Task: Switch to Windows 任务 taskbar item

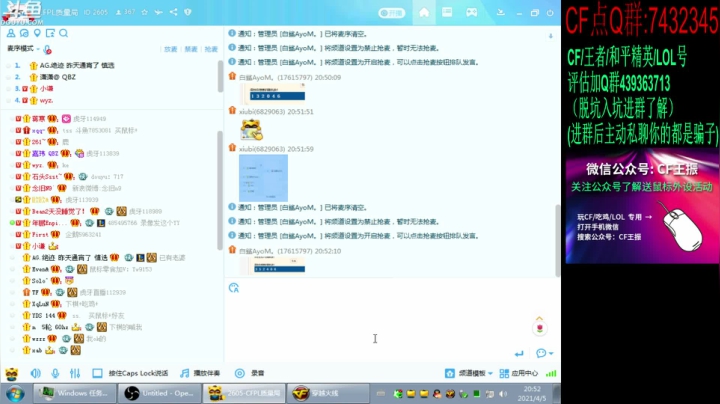Action: pyautogui.click(x=74, y=393)
